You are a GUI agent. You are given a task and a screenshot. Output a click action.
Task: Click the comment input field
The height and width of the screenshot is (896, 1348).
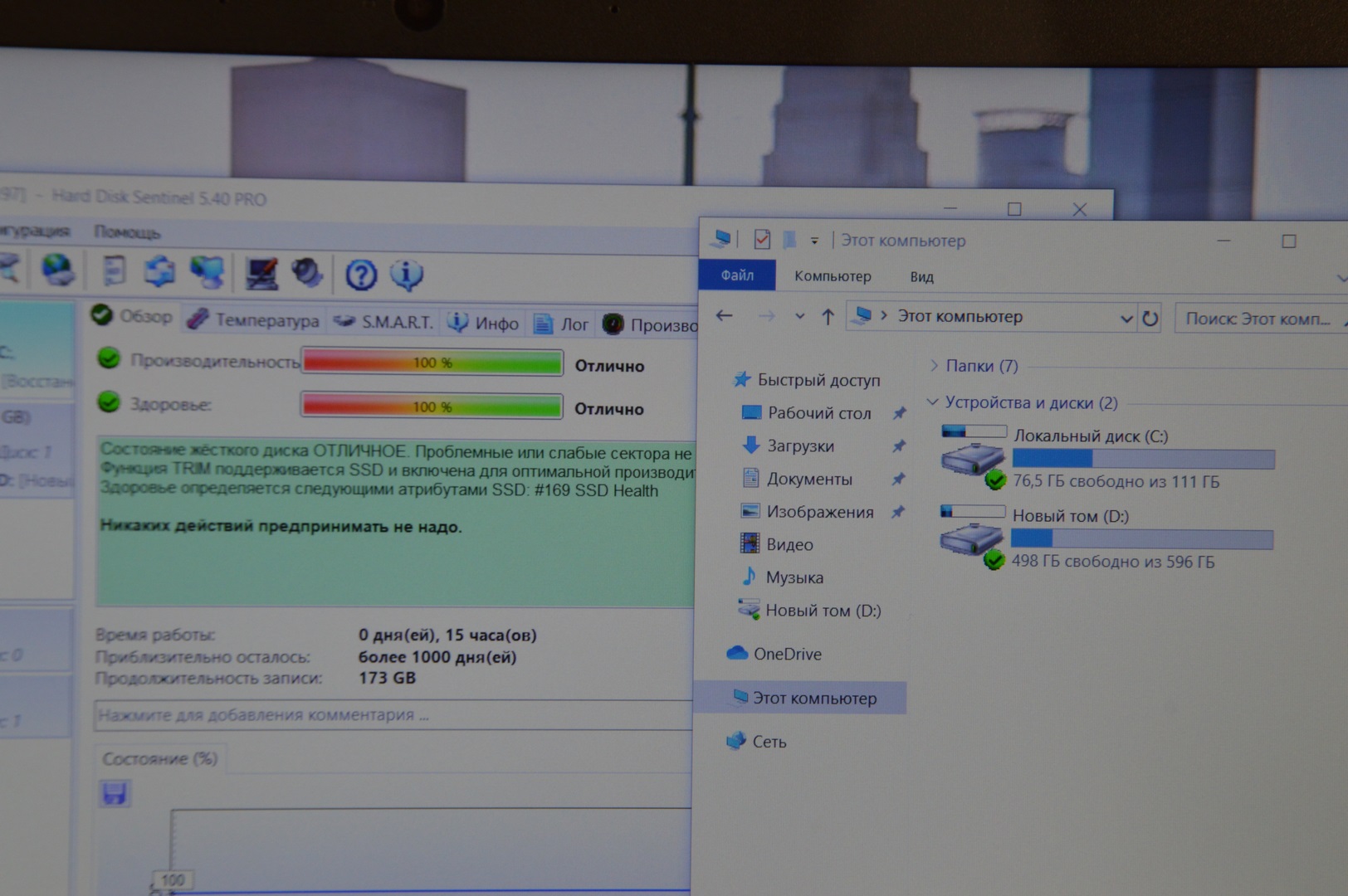(x=390, y=715)
